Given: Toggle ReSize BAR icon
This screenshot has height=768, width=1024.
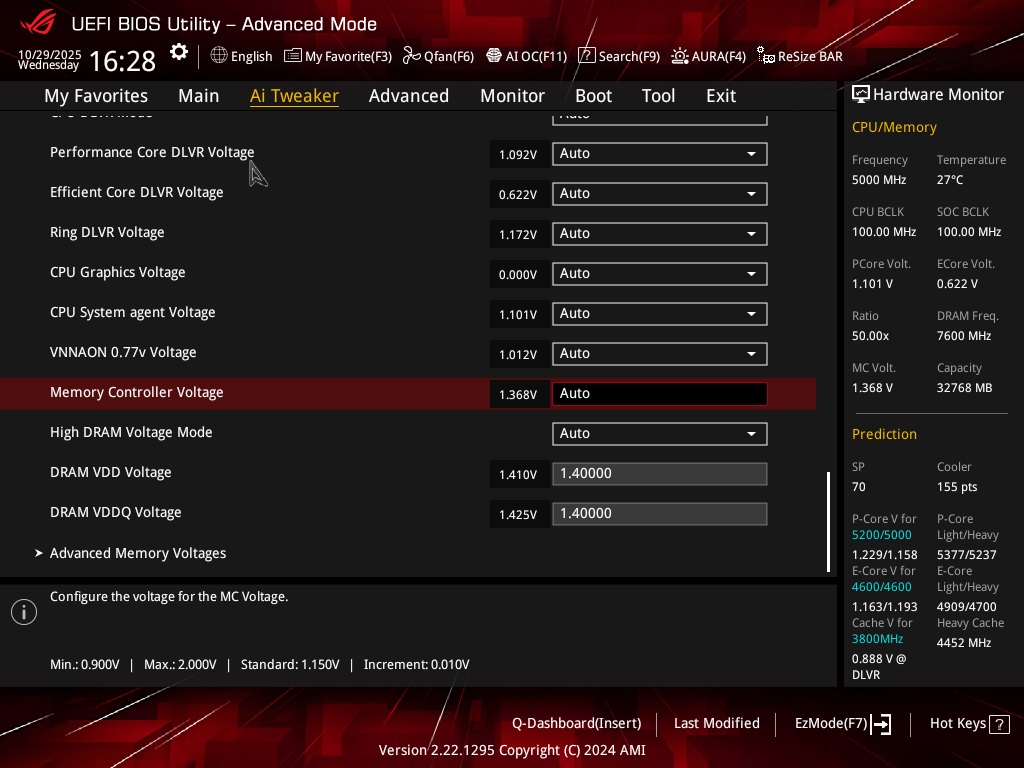Looking at the screenshot, I should (x=765, y=56).
